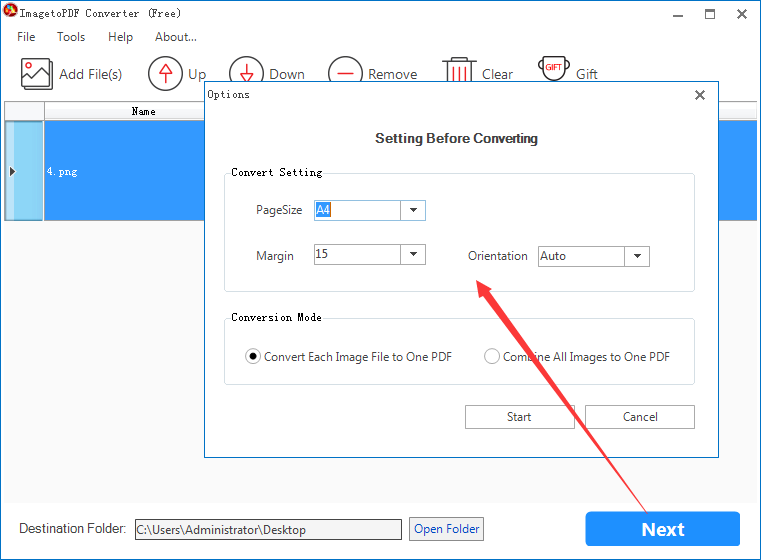Close the Options dialog with X
761x560 pixels.
[699, 95]
